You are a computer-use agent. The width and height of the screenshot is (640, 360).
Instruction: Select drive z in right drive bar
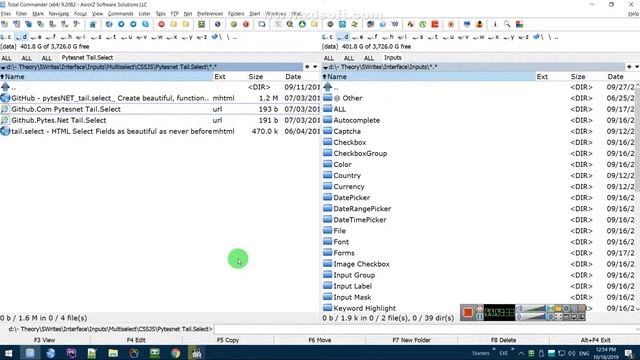(x=523, y=37)
